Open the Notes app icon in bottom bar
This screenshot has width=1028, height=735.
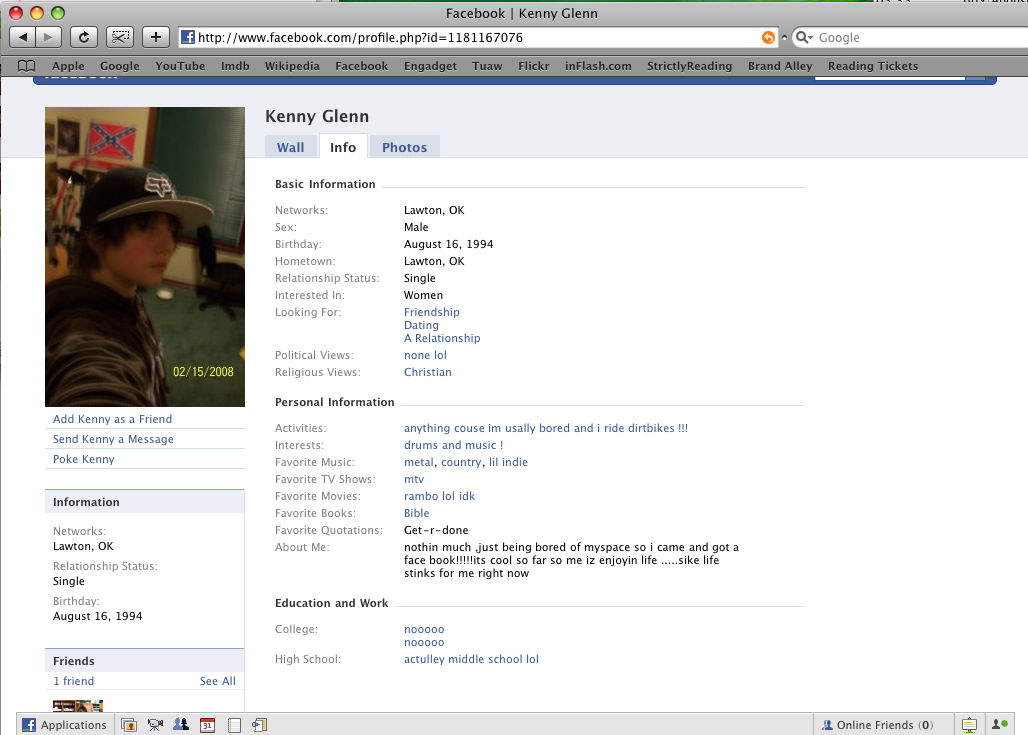coord(234,725)
